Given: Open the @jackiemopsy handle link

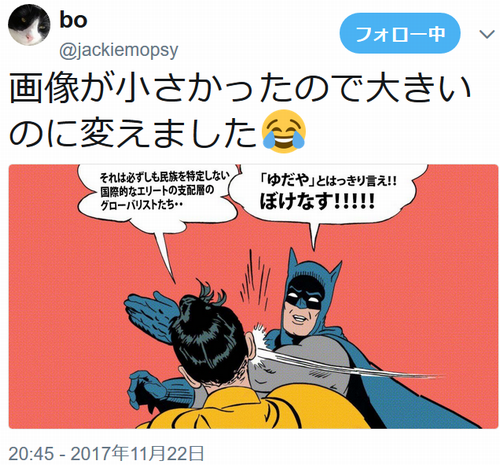Looking at the screenshot, I should click(118, 50).
